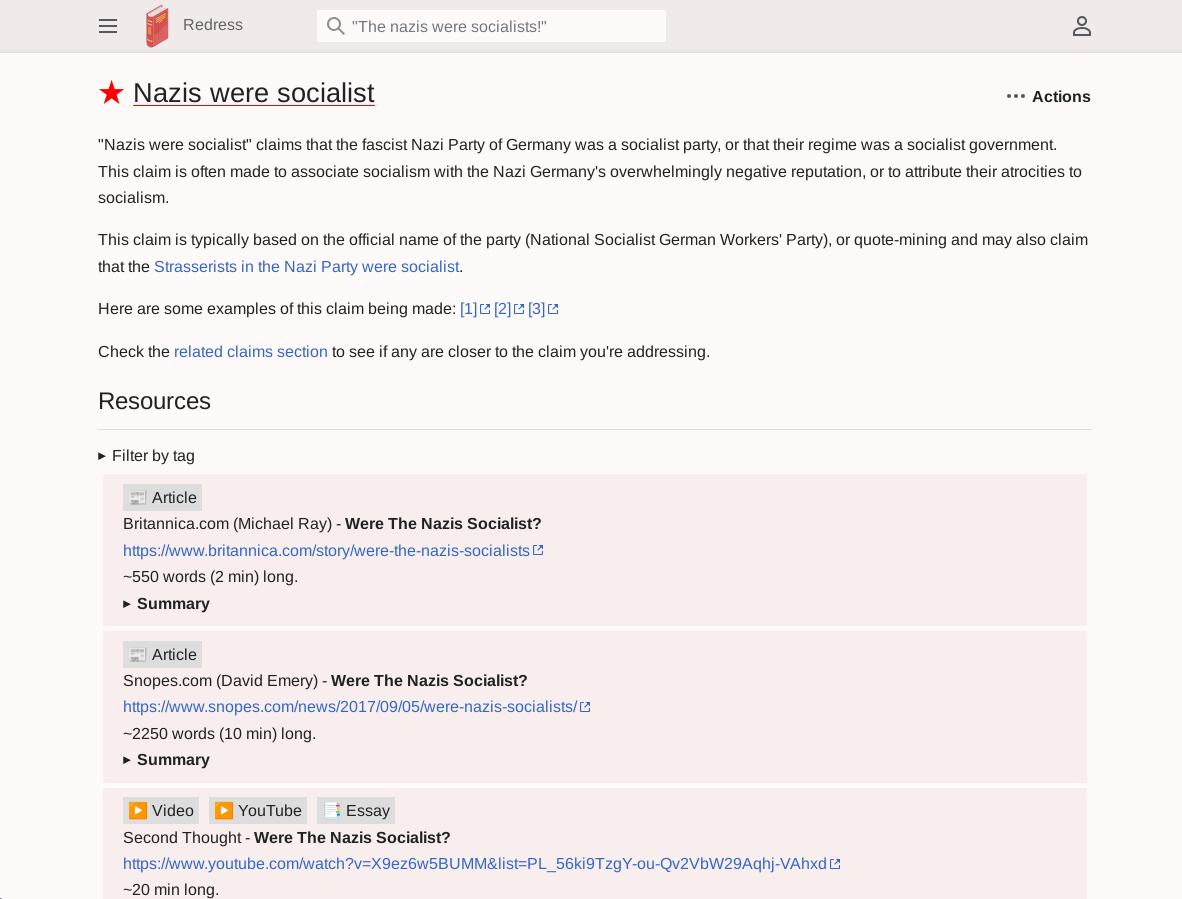Jump to the related claims section link

(x=250, y=352)
